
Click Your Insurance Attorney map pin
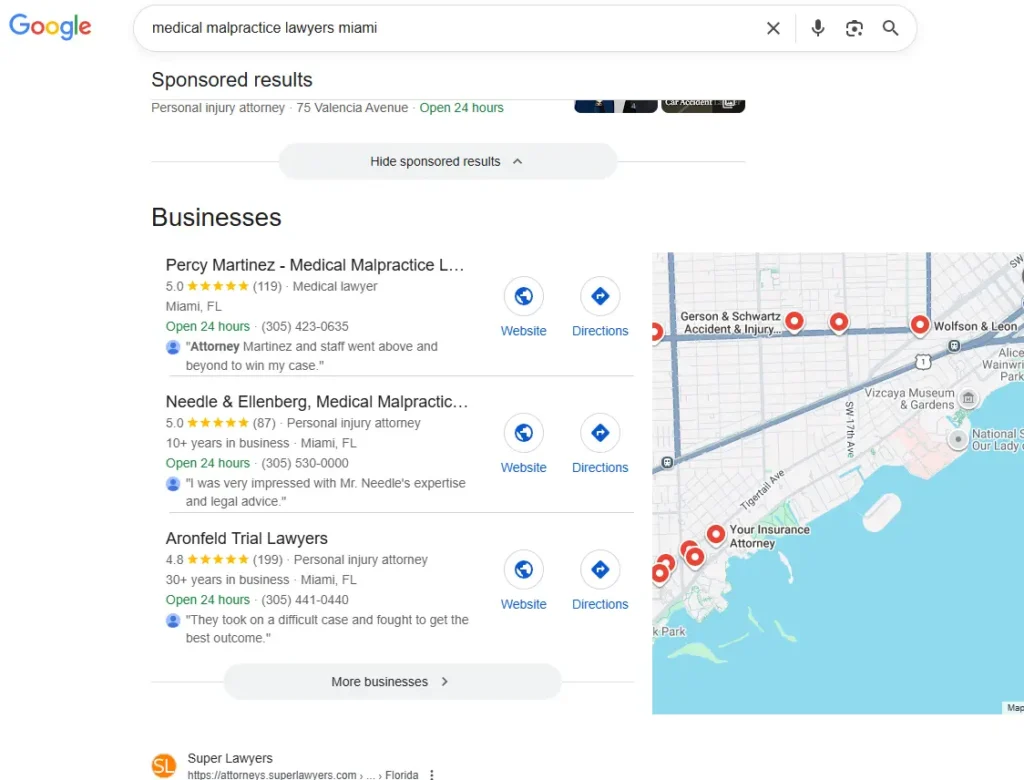coord(715,534)
